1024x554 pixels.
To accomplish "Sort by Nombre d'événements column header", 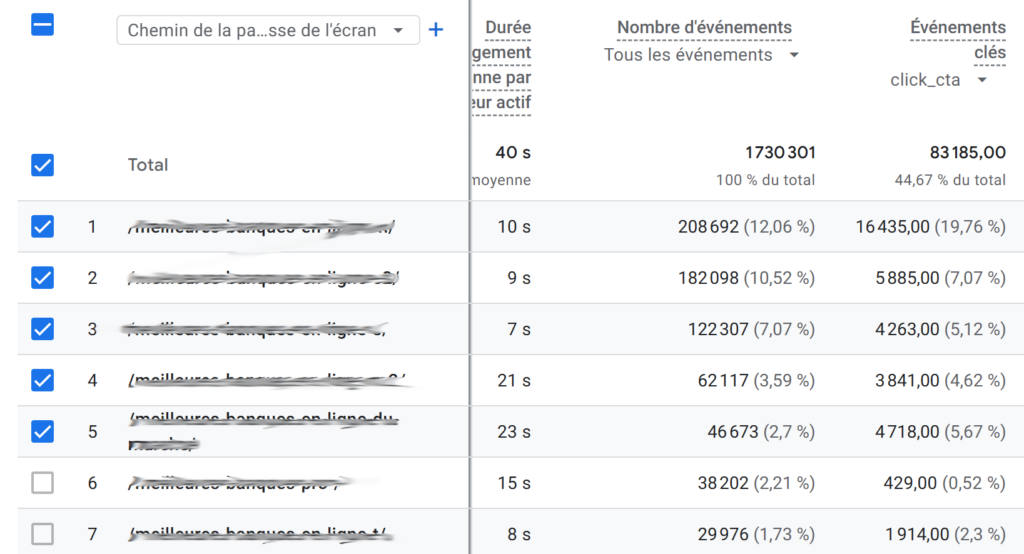I will [704, 27].
